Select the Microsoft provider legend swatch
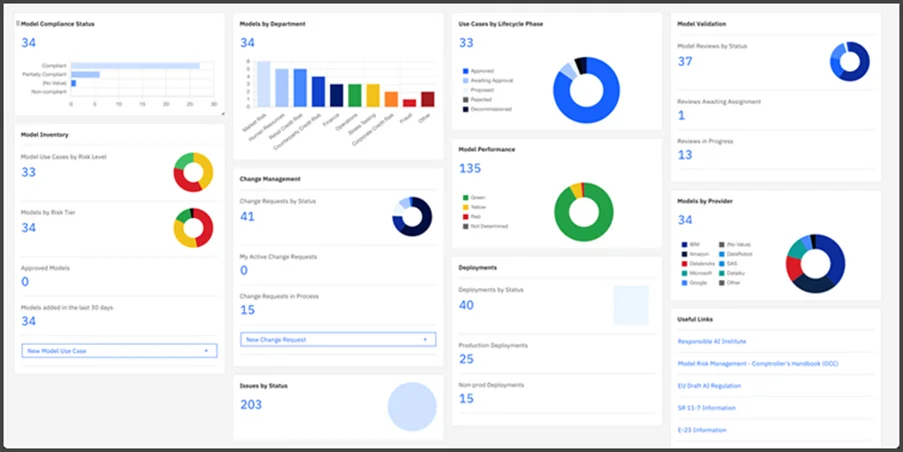Viewport: 903px width, 452px height. coord(684,273)
